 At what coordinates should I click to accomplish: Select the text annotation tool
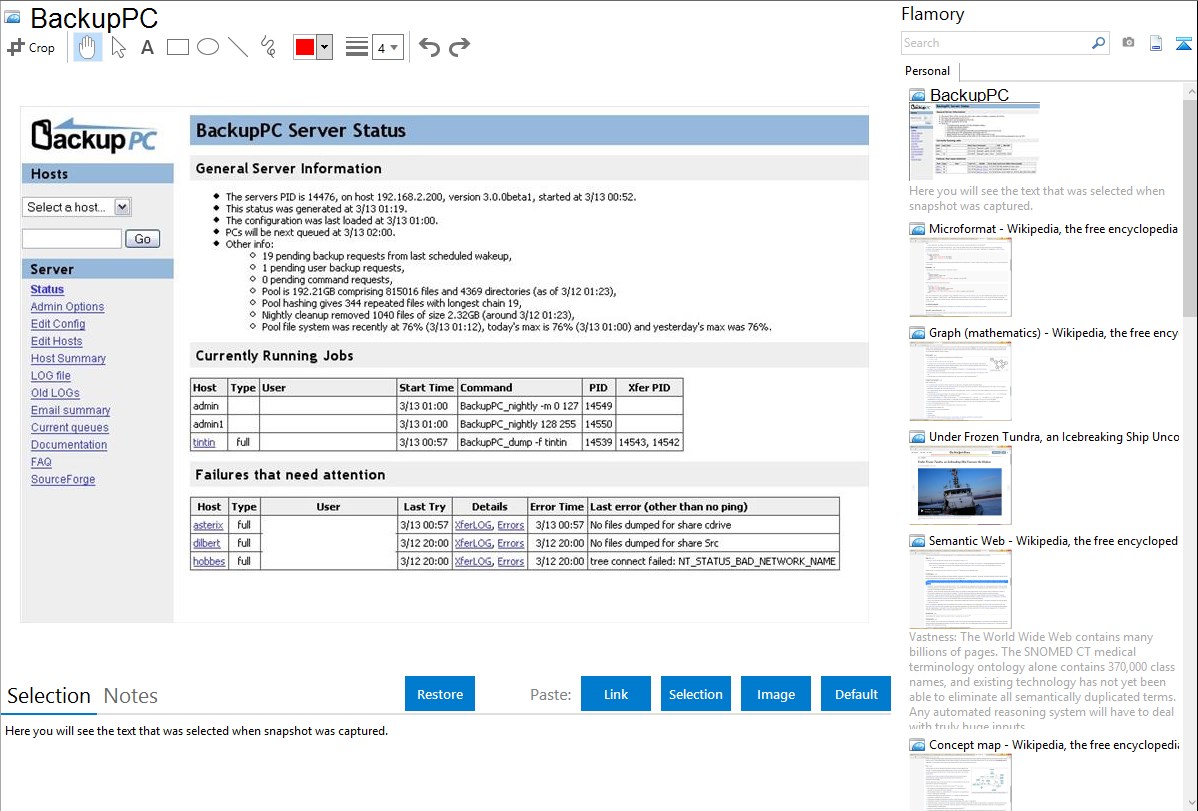(x=147, y=47)
